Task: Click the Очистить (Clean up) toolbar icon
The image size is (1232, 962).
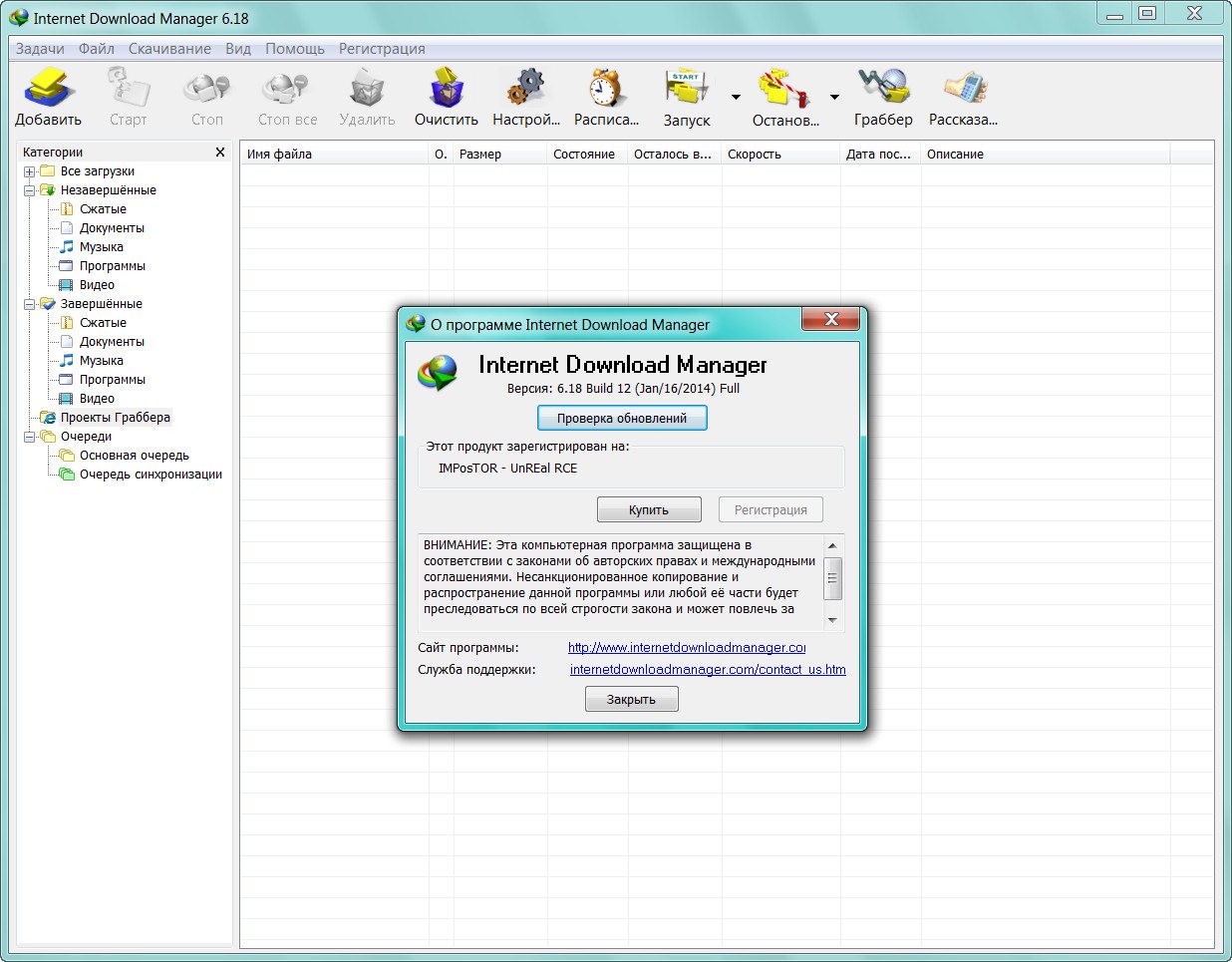Action: (447, 89)
